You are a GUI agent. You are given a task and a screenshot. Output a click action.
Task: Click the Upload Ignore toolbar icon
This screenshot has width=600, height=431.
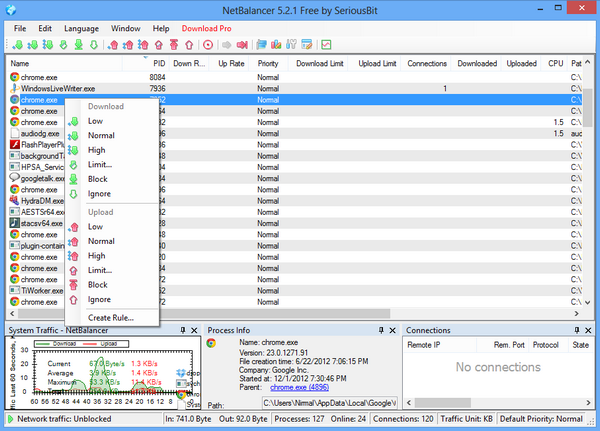pyautogui.click(x=189, y=45)
